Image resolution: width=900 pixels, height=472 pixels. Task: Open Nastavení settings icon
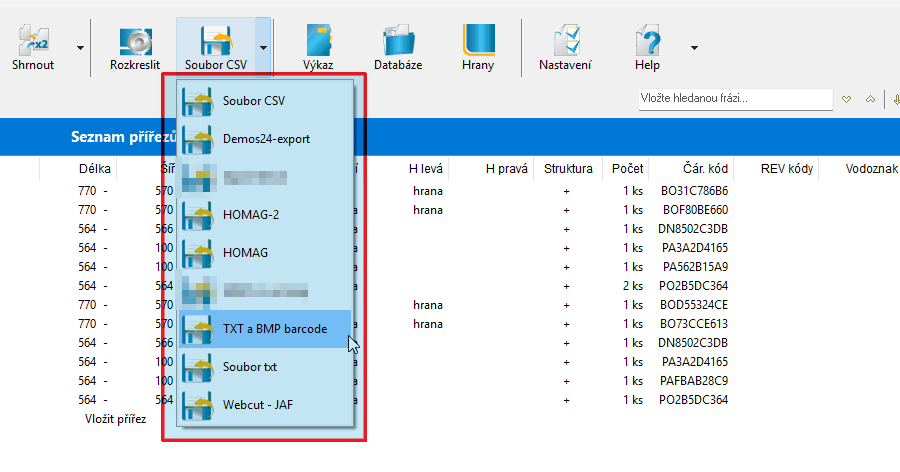(x=565, y=48)
